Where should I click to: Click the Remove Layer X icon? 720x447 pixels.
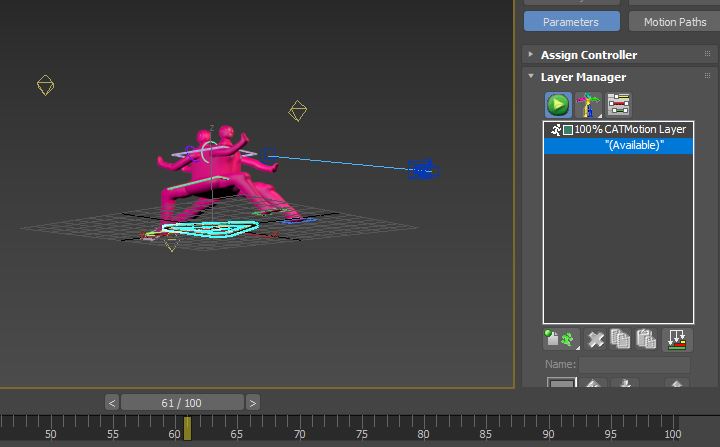pos(596,339)
